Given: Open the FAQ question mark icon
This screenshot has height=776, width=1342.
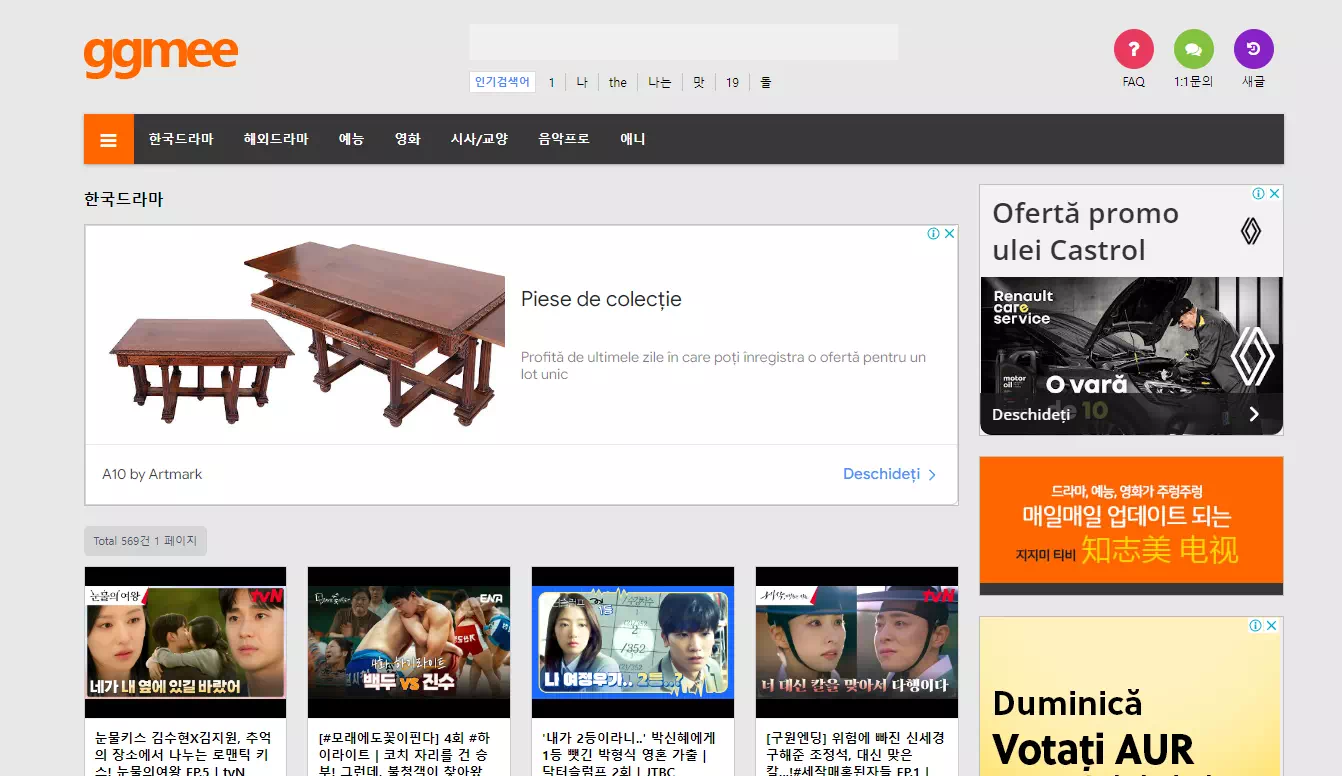Looking at the screenshot, I should (1133, 49).
